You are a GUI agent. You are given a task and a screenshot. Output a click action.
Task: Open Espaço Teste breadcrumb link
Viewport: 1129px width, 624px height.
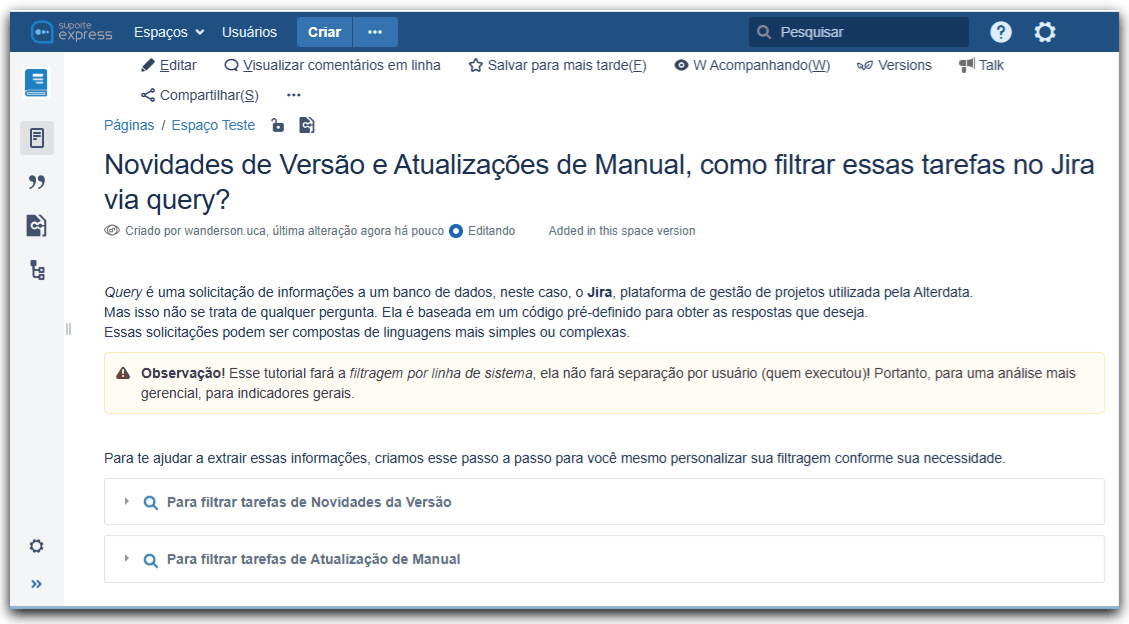tap(213, 125)
